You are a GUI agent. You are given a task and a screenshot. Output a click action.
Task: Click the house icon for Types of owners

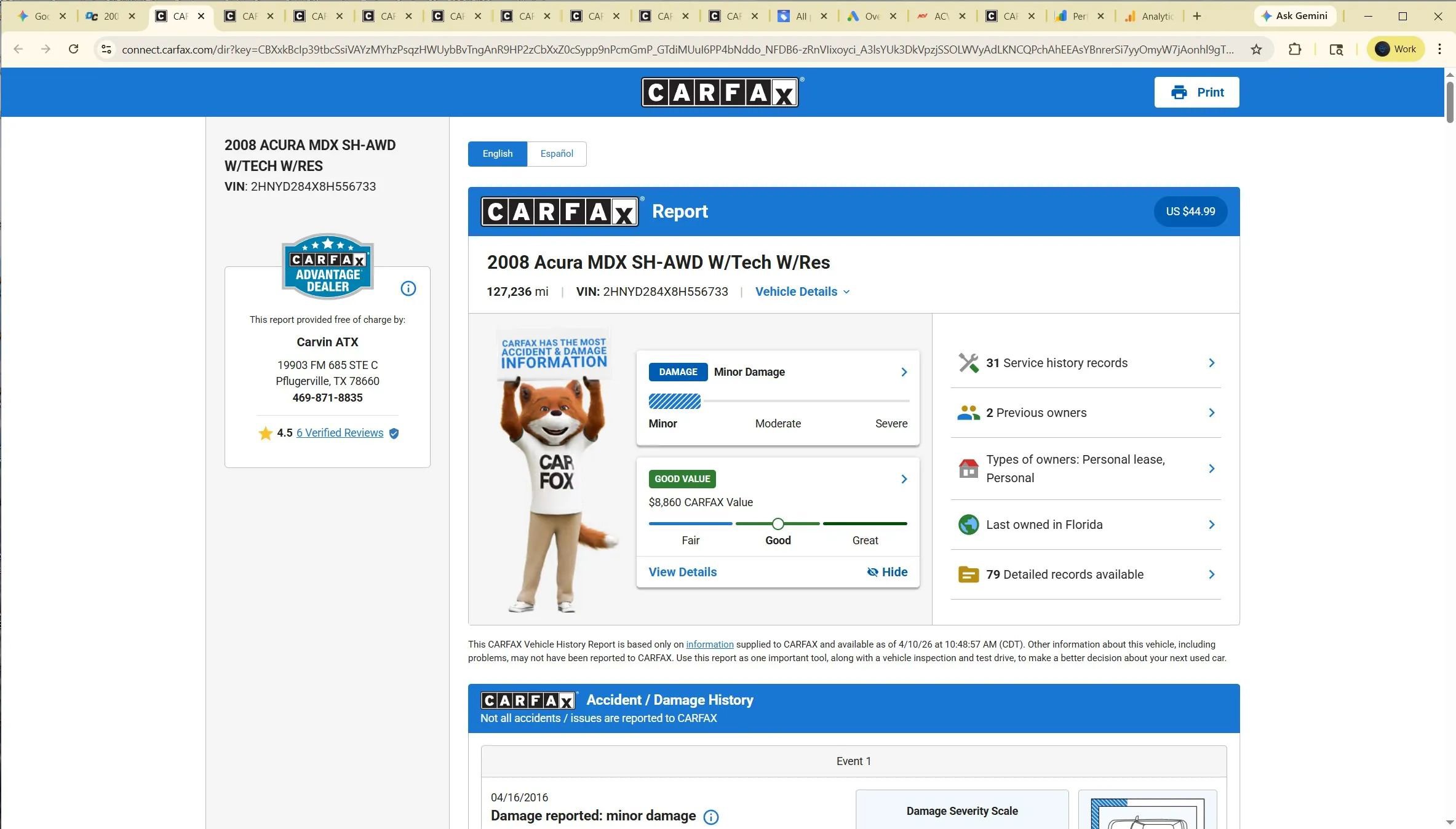968,469
